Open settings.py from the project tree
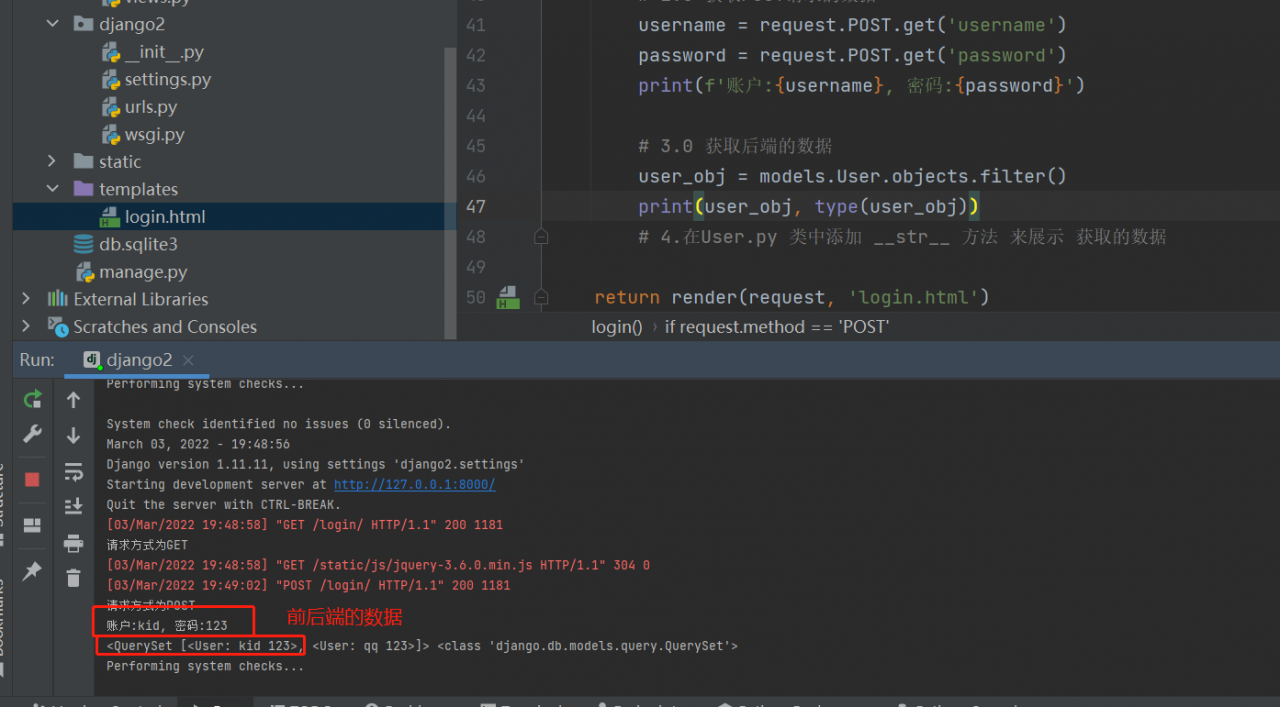Screen dimensions: 1280x707 (x=168, y=79)
